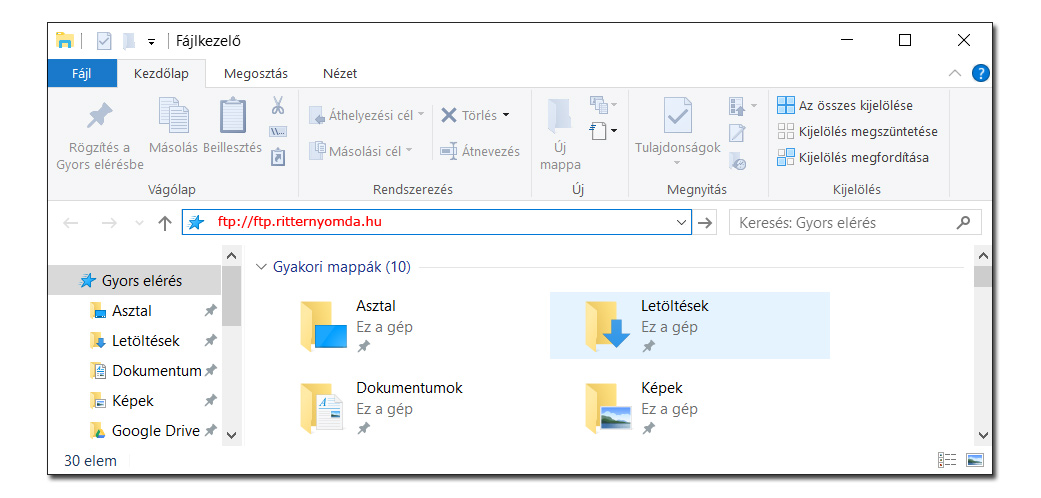Open the Fájl menu tab

pyautogui.click(x=82, y=74)
